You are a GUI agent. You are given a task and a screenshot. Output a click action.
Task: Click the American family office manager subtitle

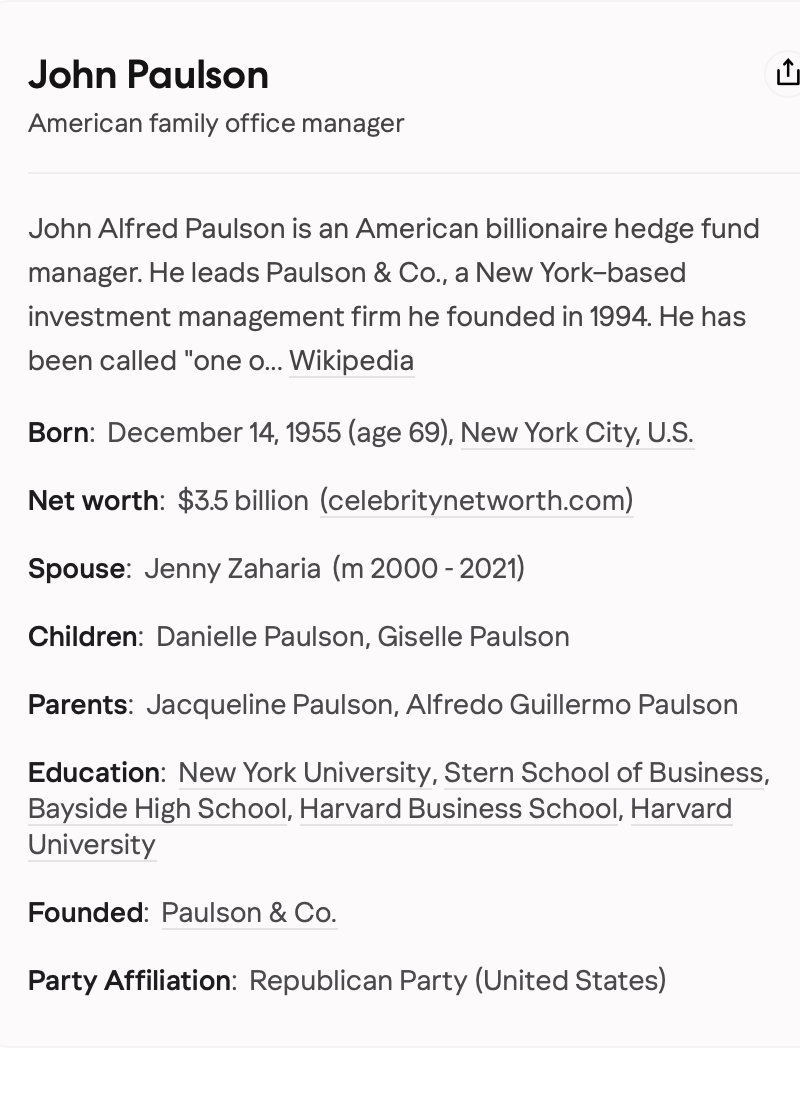tap(216, 123)
